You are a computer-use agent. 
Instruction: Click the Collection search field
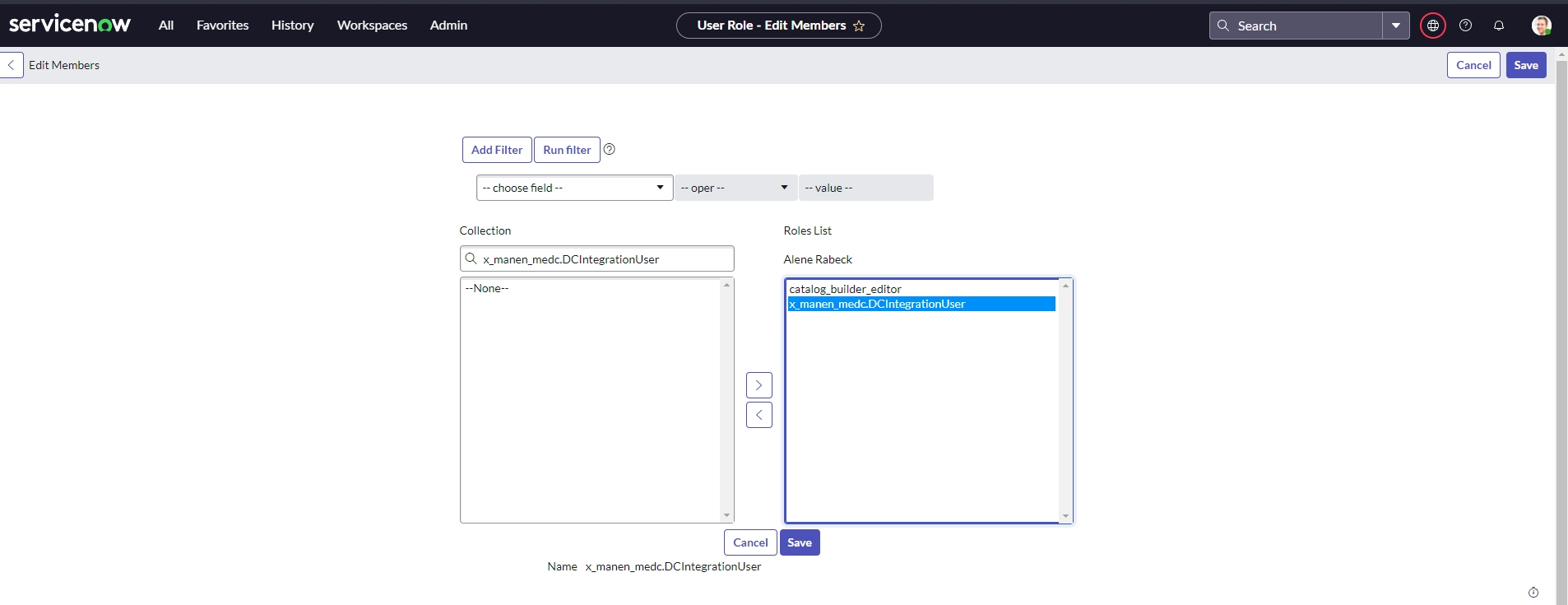point(597,258)
